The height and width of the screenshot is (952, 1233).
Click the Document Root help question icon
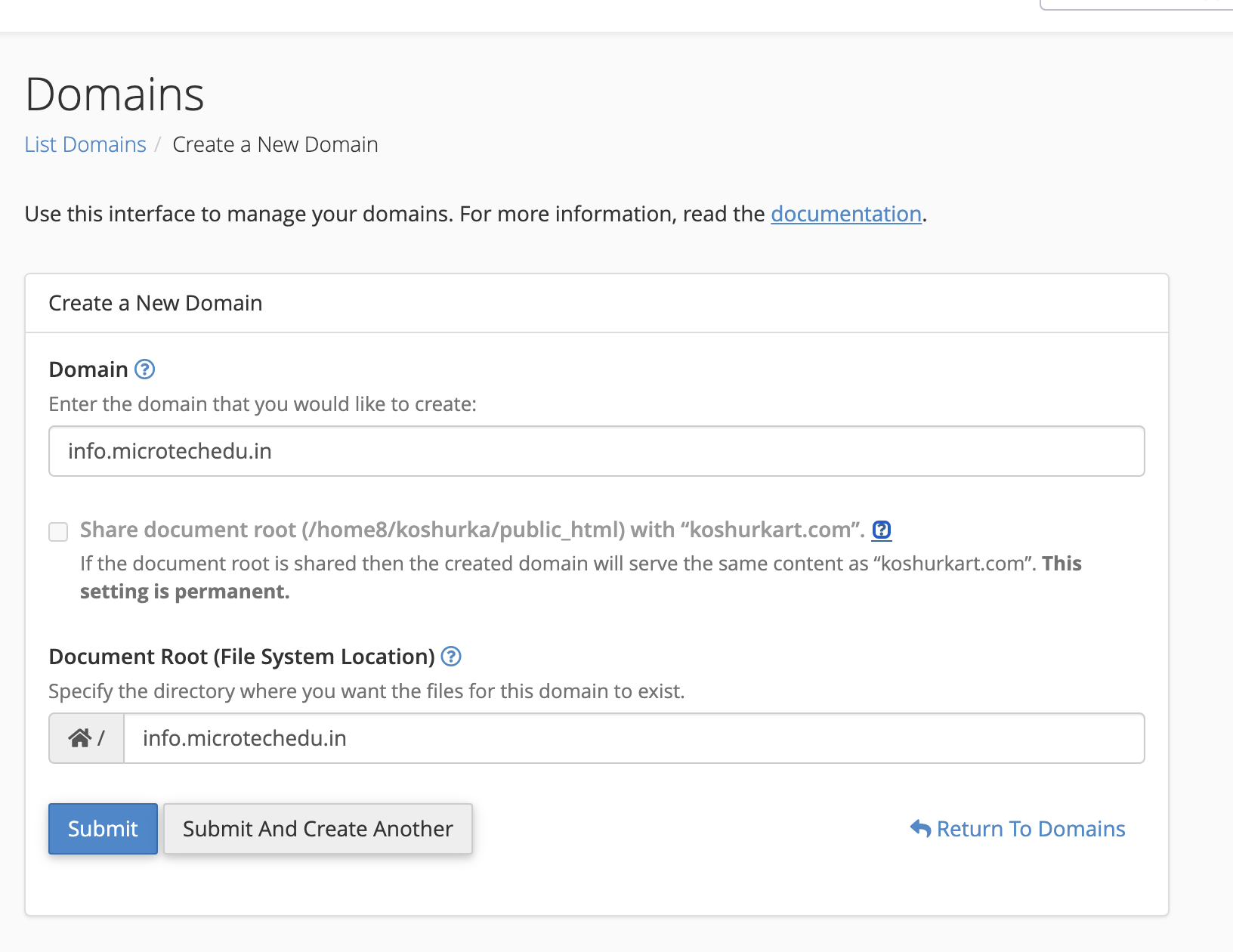click(451, 657)
